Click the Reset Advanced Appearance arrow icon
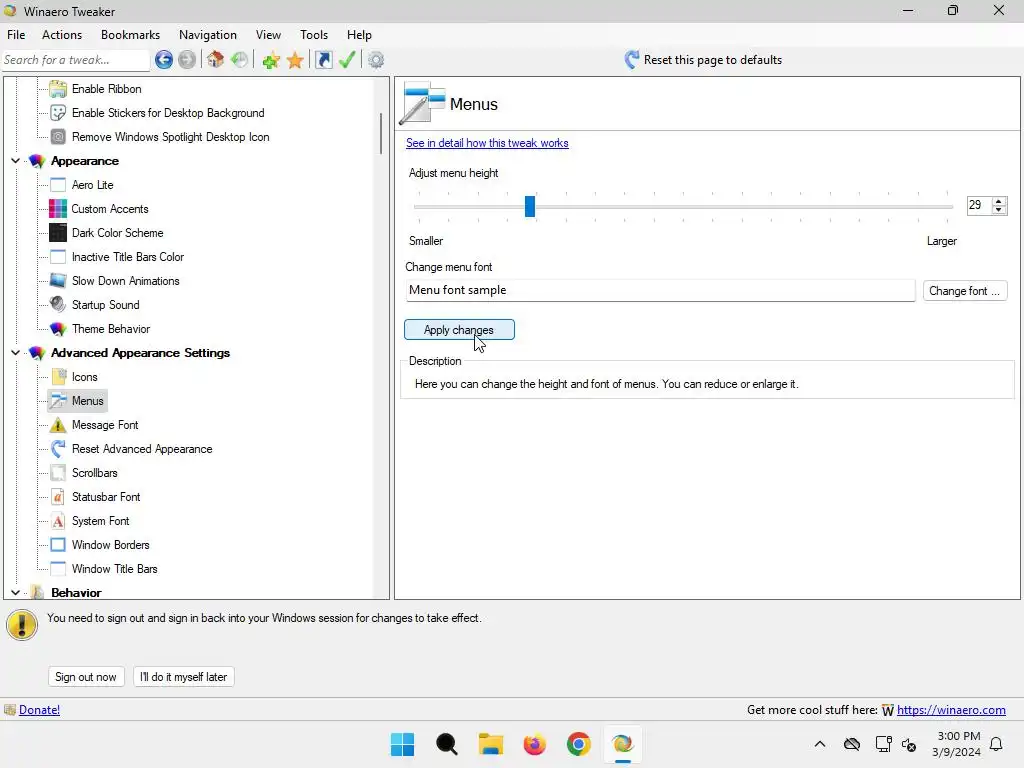This screenshot has width=1024, height=768. pyautogui.click(x=58, y=449)
